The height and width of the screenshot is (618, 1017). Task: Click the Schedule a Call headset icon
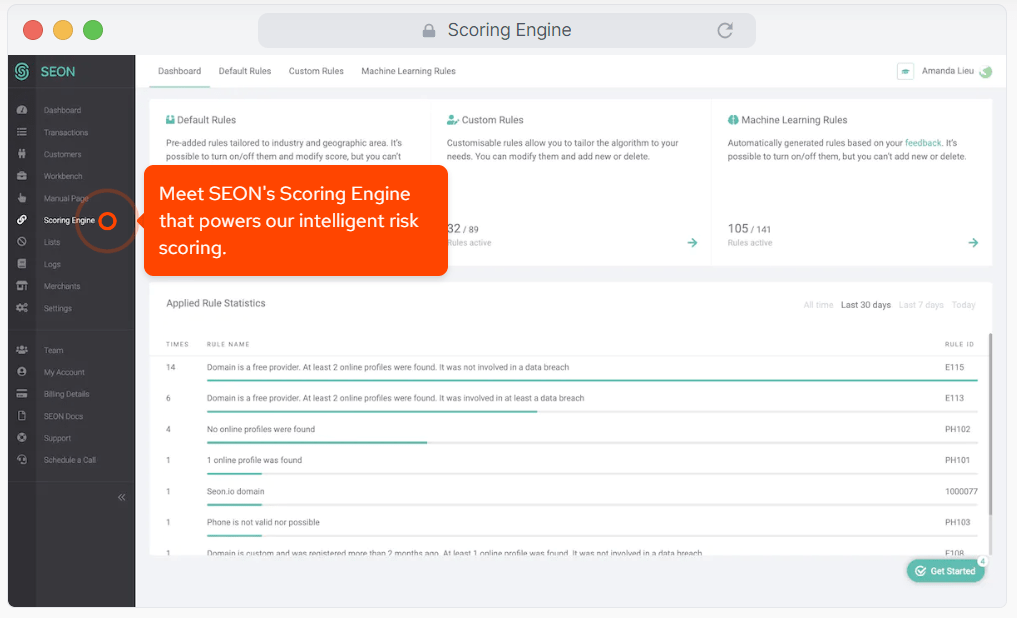[22, 460]
